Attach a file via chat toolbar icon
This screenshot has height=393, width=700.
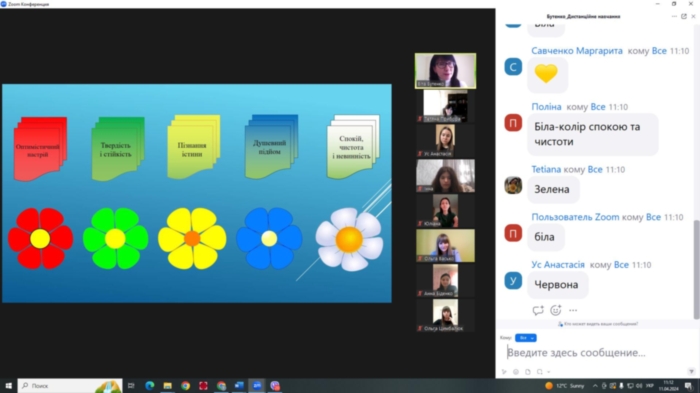[x=528, y=372]
